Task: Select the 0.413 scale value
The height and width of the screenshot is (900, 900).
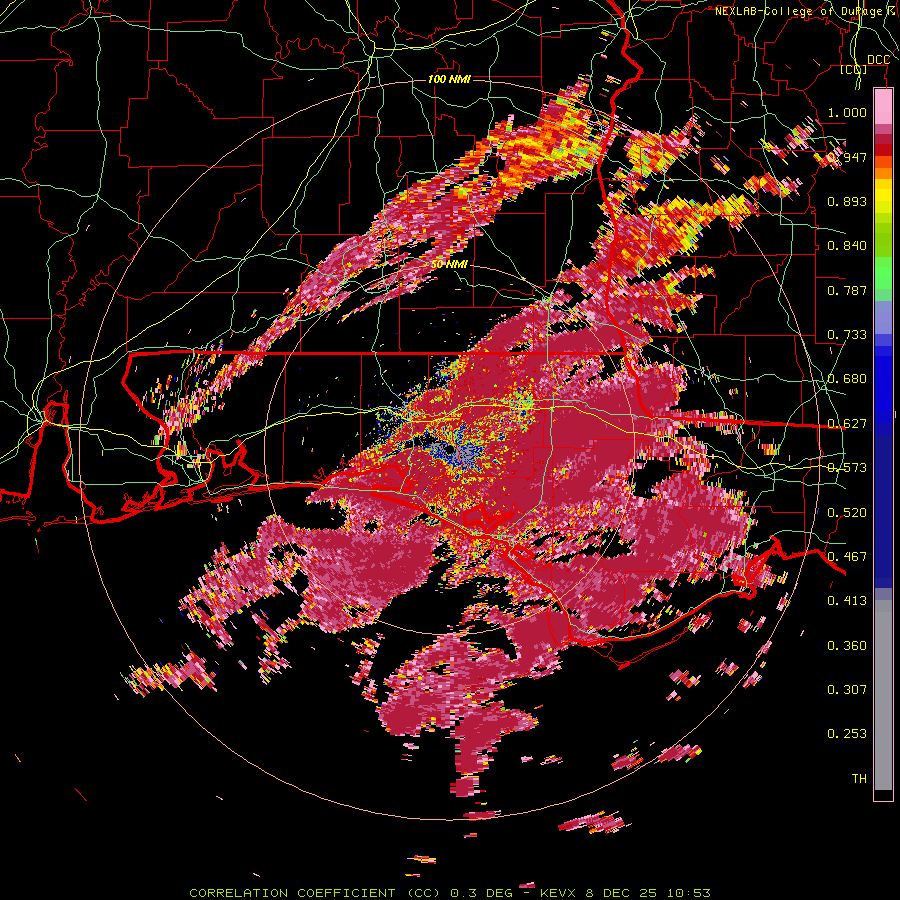Action: point(847,601)
